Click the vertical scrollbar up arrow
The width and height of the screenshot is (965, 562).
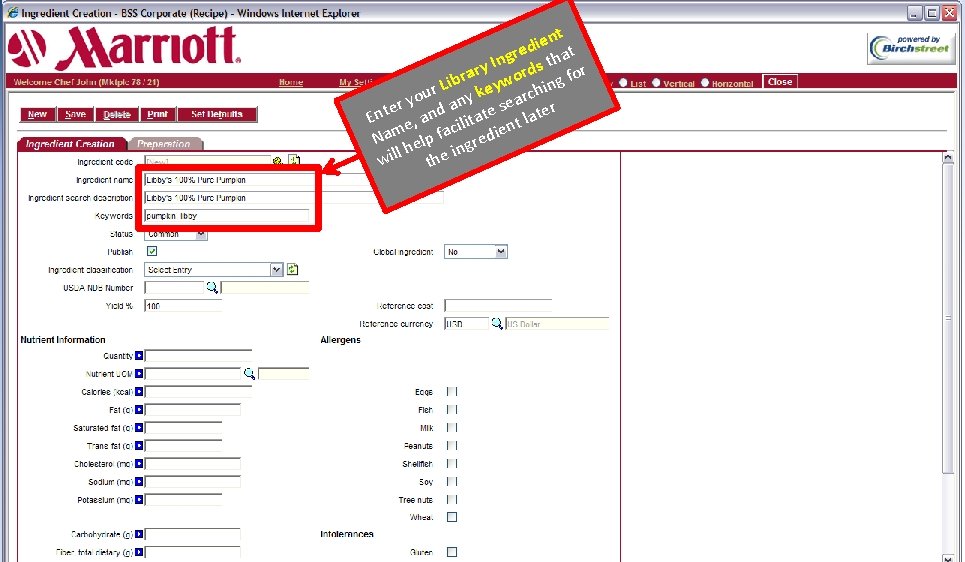pyautogui.click(x=948, y=158)
